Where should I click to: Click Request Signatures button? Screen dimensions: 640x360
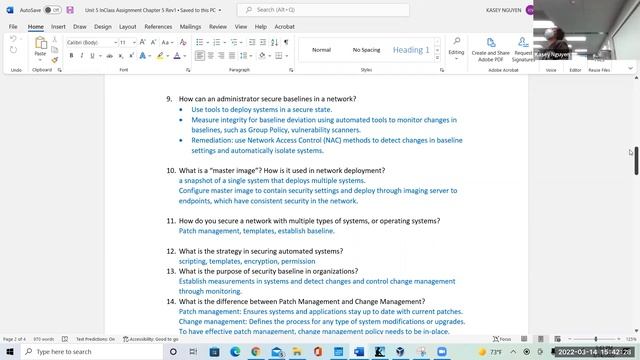523,50
